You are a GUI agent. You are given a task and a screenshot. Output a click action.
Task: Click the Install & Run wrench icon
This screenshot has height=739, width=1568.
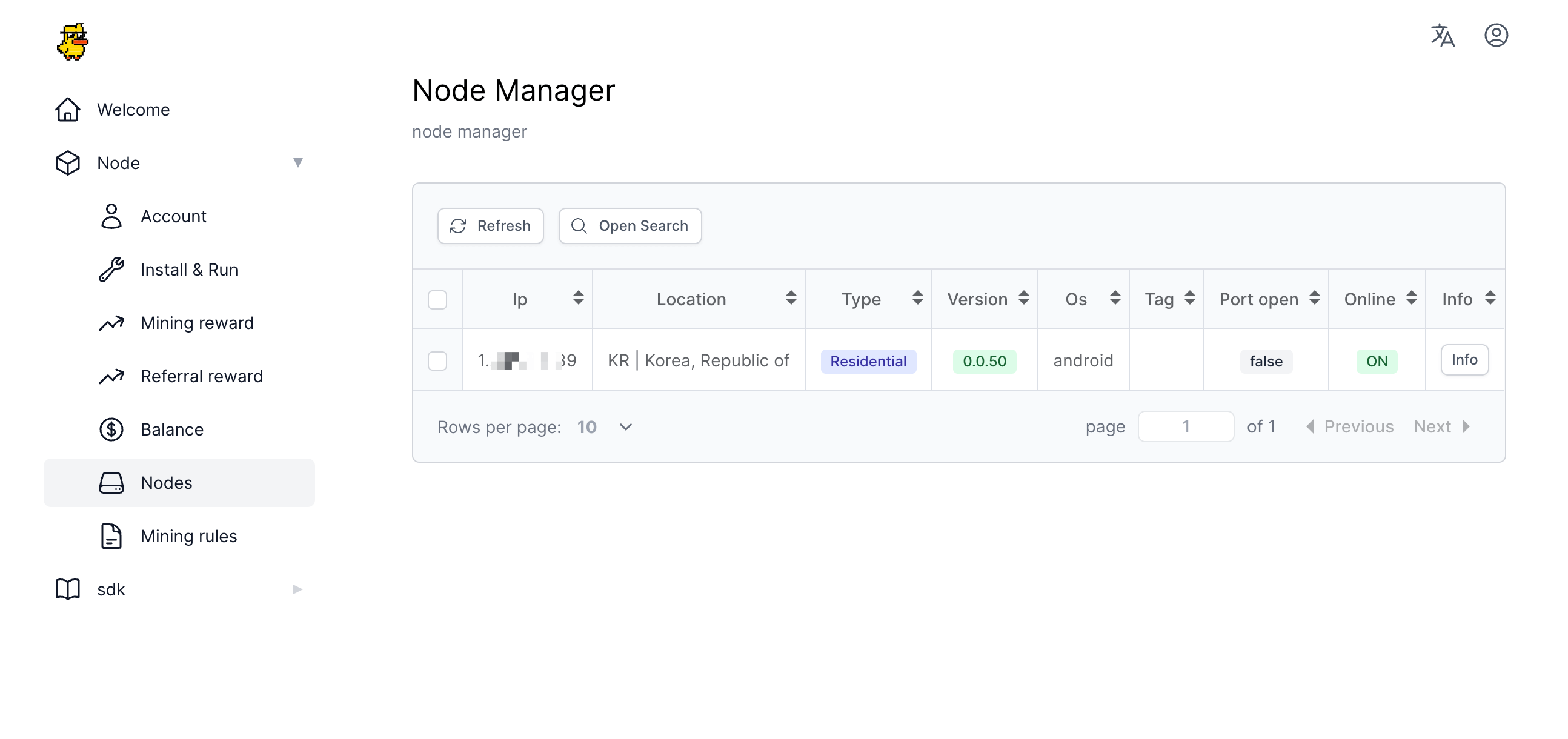click(x=111, y=269)
